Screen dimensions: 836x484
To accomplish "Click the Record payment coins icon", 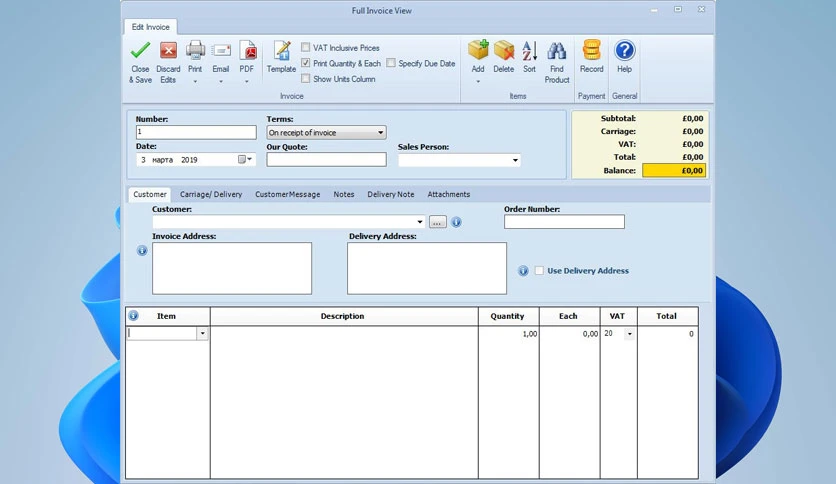I will 592,50.
